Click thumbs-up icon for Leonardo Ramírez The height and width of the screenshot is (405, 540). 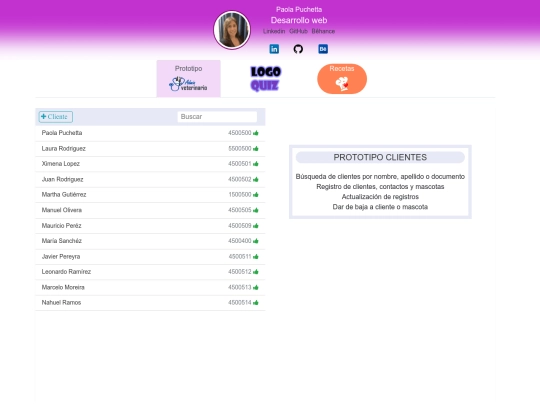(x=256, y=272)
